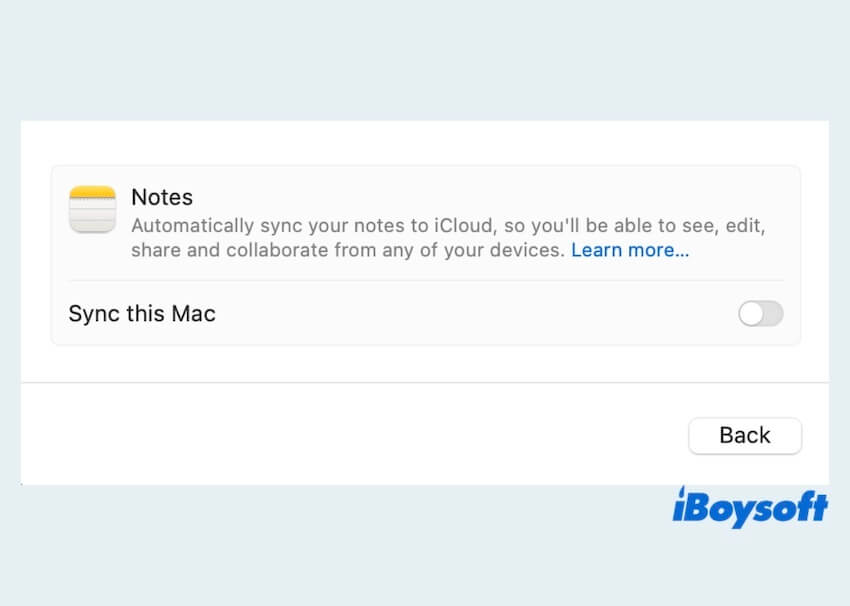Click Learn more about iCloud Notes
The width and height of the screenshot is (850, 606).
629,250
